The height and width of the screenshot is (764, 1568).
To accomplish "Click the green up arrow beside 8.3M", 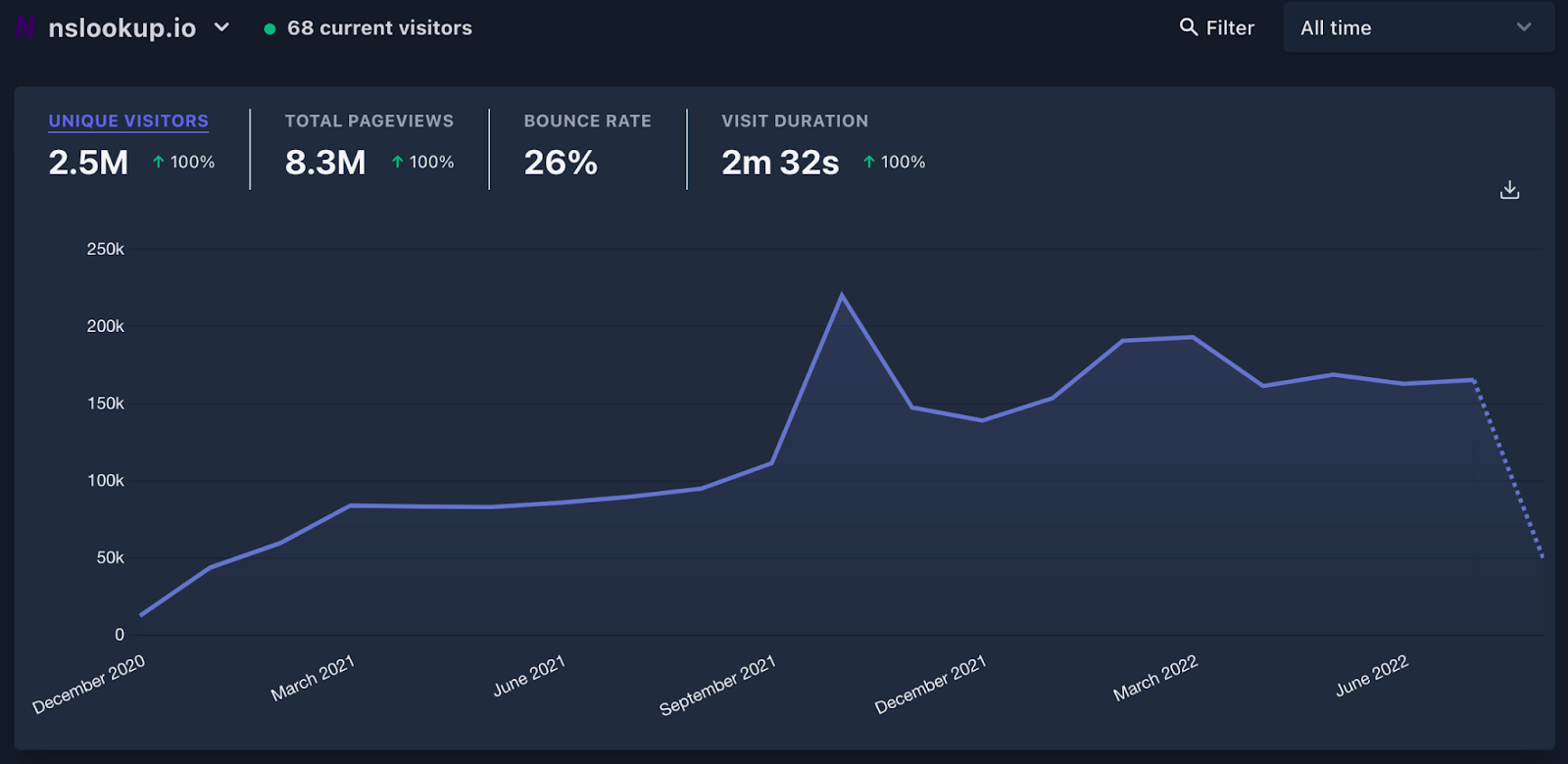I will (x=397, y=162).
